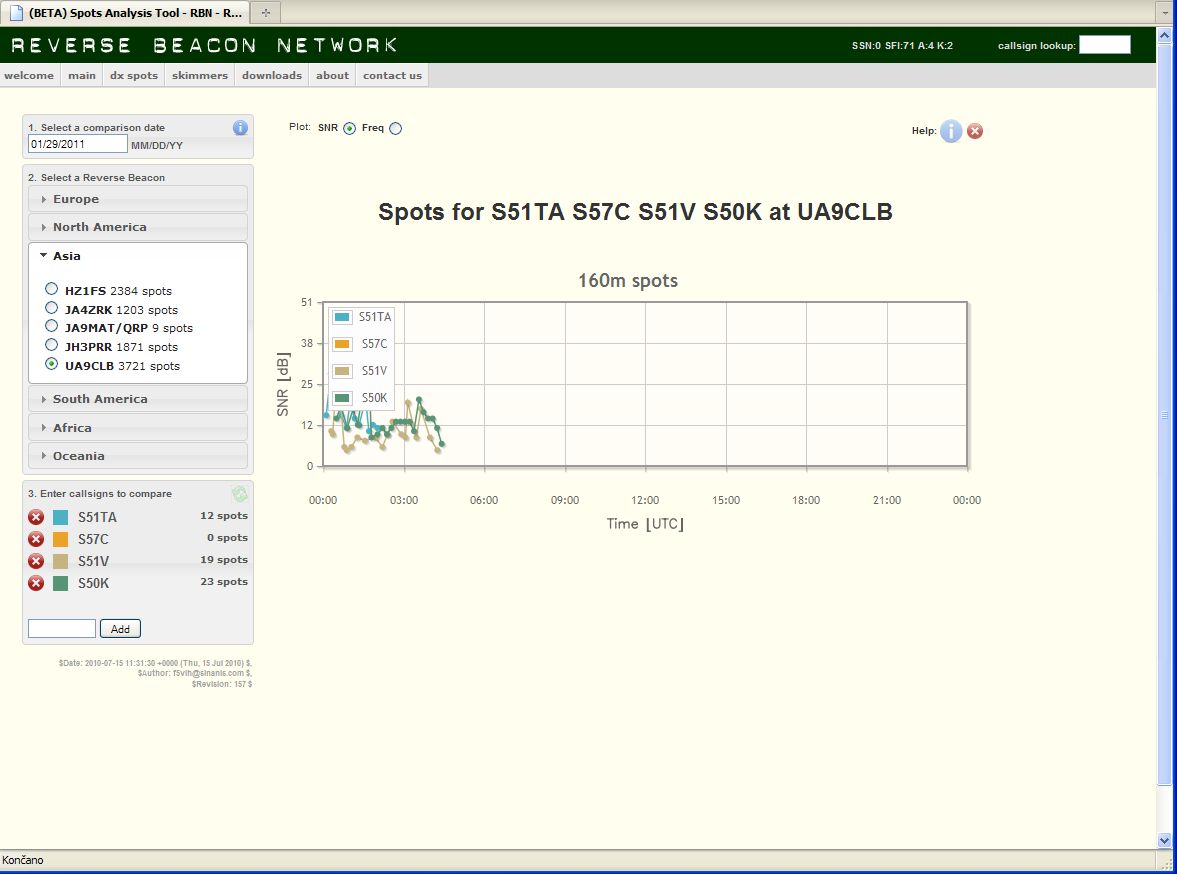Remove S51TA callsign with red X
The width and height of the screenshot is (1177, 874).
coord(36,517)
